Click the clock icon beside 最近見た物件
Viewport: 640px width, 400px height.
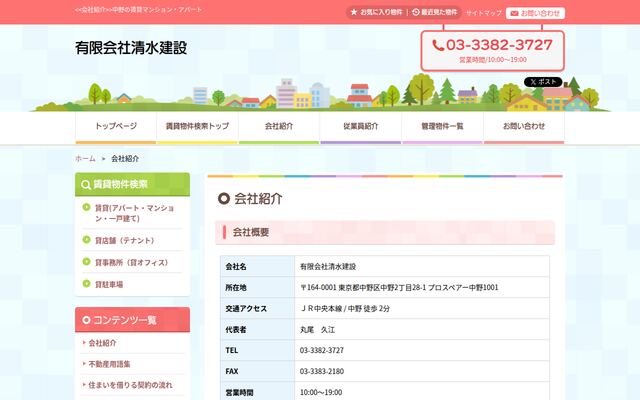click(416, 12)
